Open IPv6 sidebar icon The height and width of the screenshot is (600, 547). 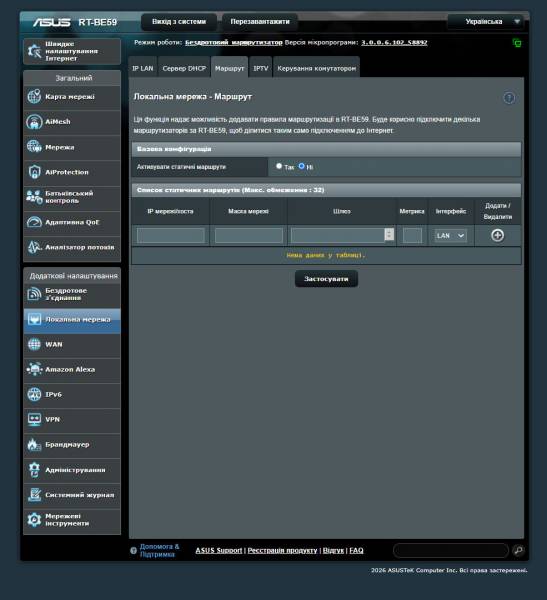[34, 394]
